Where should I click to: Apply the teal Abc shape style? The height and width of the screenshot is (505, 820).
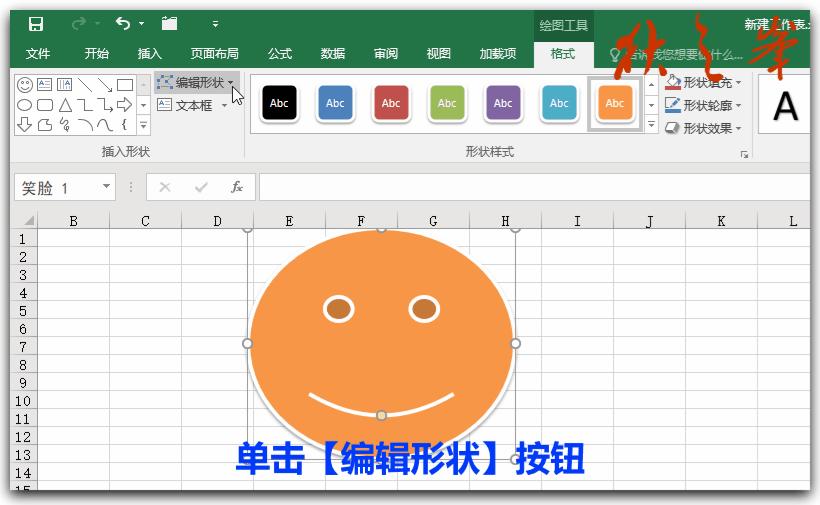point(559,103)
